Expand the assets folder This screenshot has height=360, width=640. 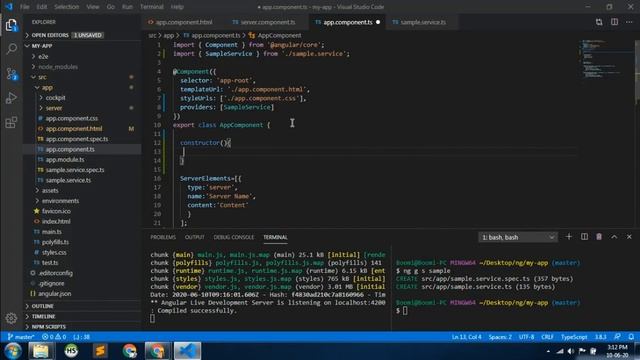coord(82,191)
